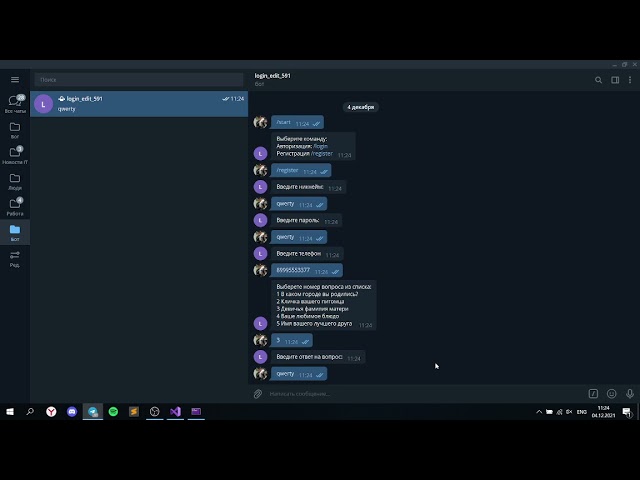Select the highlighted Бот folder
This screenshot has height=480, width=640.
point(15,233)
